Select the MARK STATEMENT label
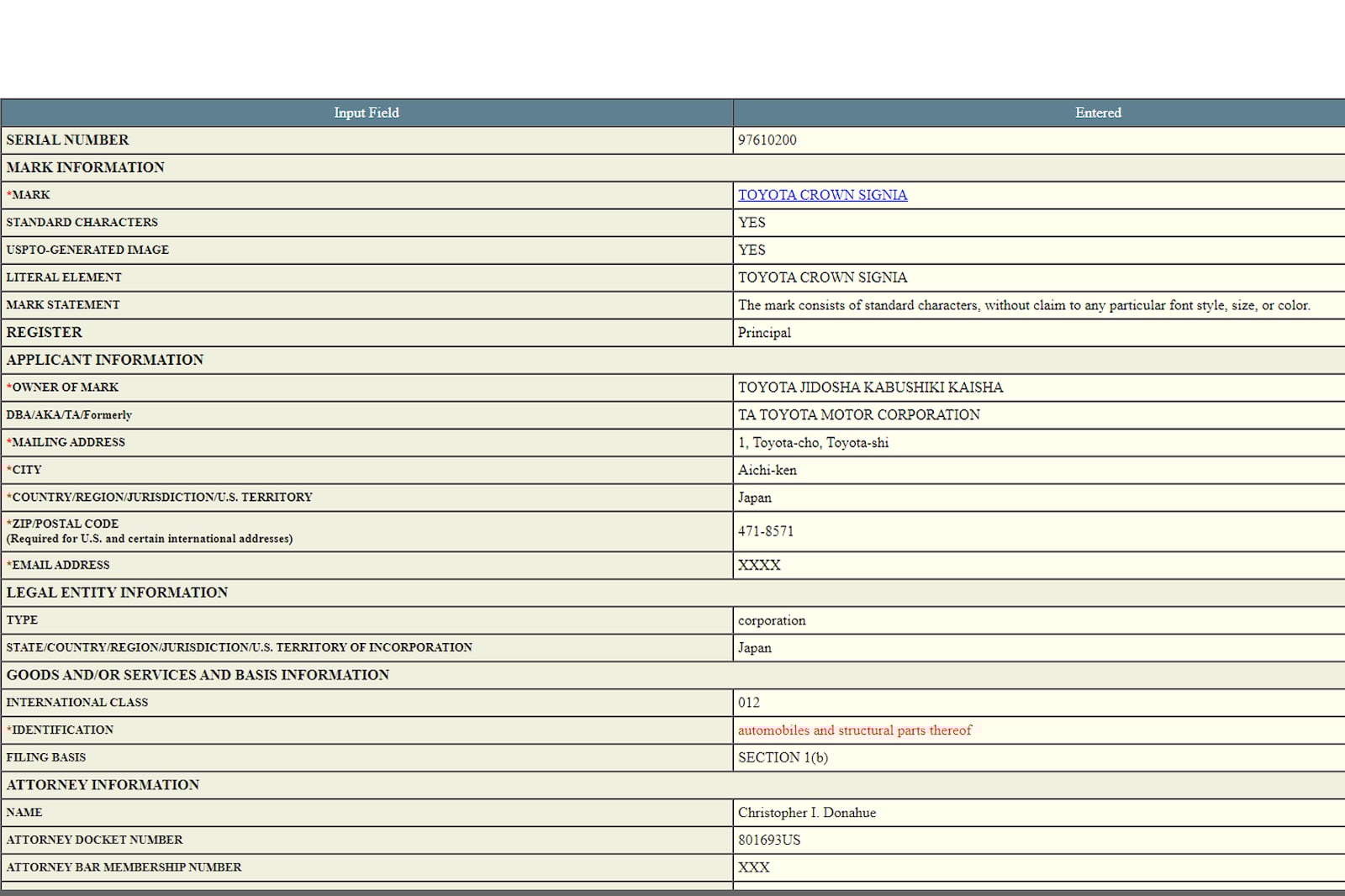The width and height of the screenshot is (1345, 896). [x=63, y=305]
